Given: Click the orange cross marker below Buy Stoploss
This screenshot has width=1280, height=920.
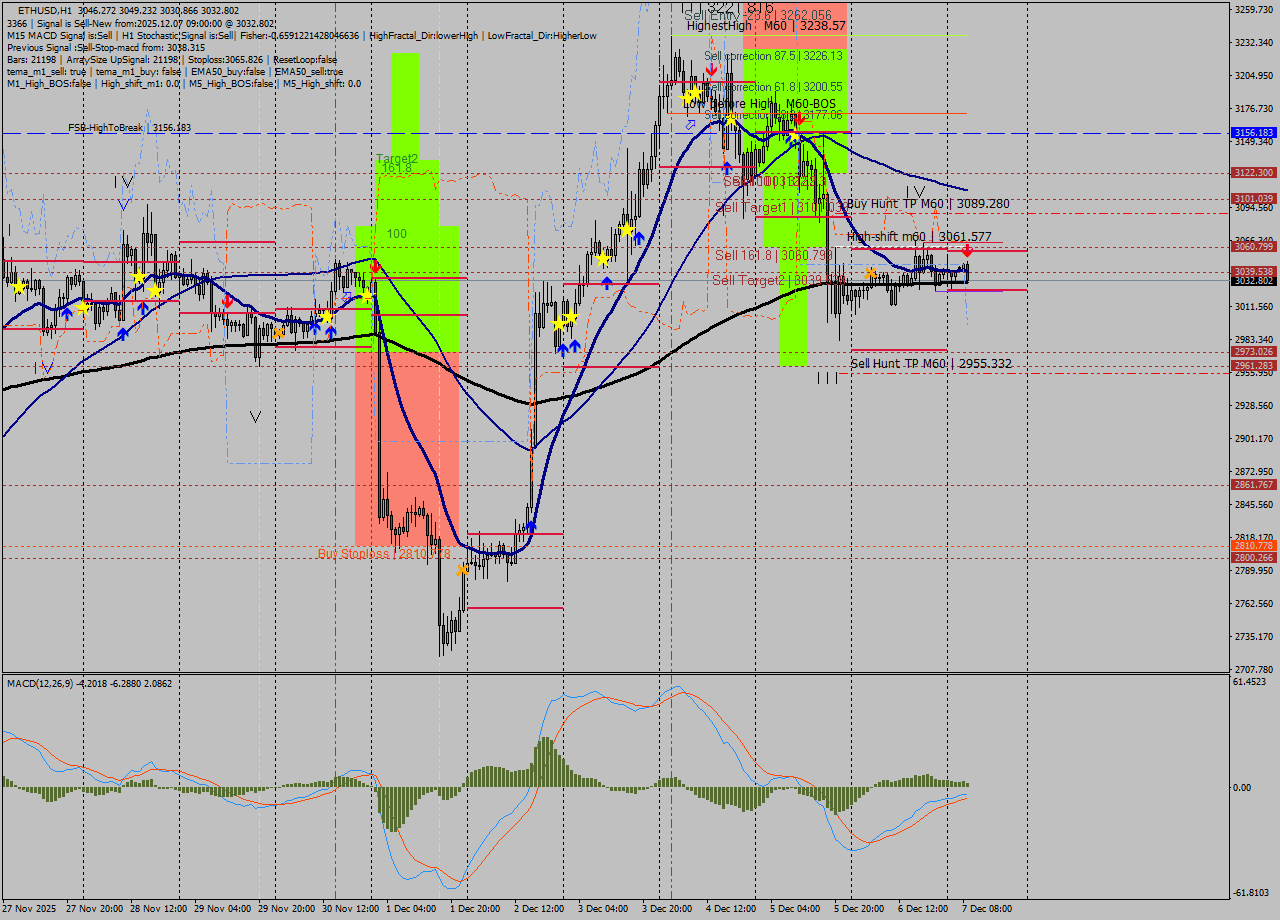Looking at the screenshot, I should point(462,570).
